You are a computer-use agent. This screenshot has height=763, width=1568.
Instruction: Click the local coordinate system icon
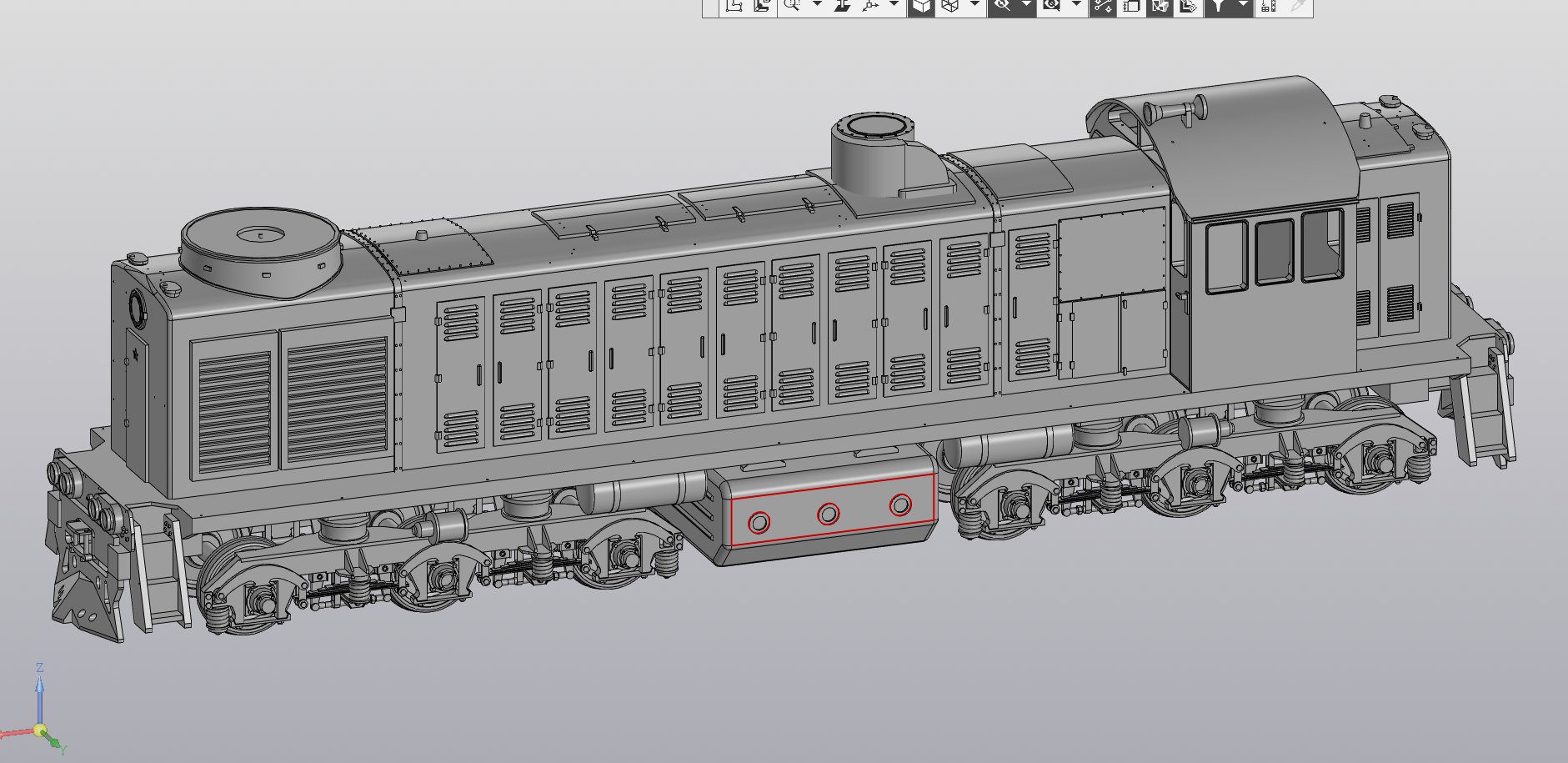[x=734, y=6]
